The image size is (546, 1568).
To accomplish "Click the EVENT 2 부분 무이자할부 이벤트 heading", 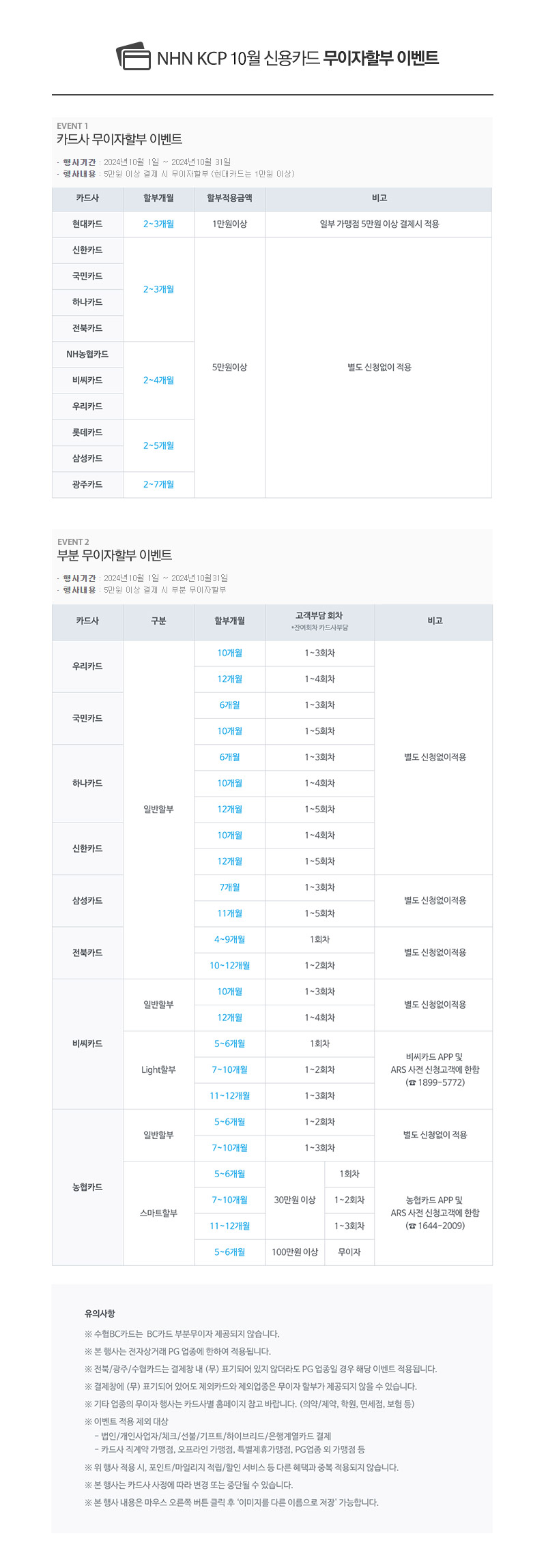I will pyautogui.click(x=114, y=550).
